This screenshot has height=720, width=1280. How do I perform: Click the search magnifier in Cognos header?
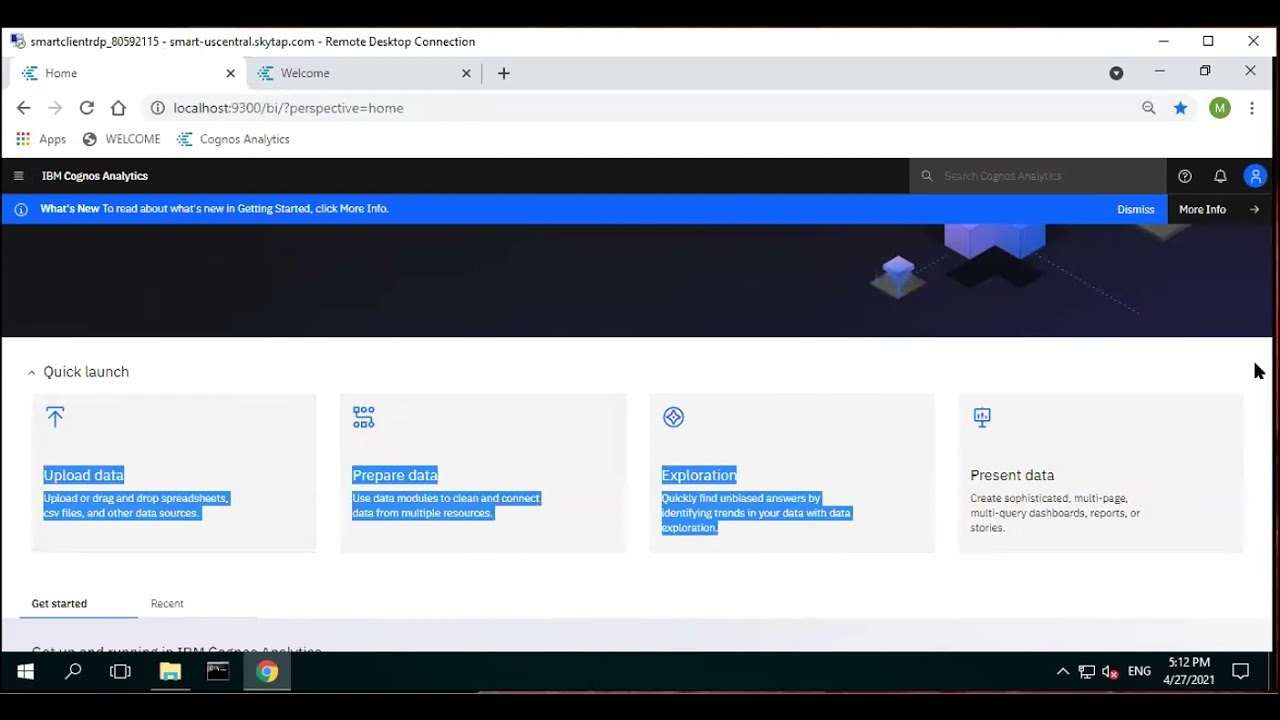[927, 176]
